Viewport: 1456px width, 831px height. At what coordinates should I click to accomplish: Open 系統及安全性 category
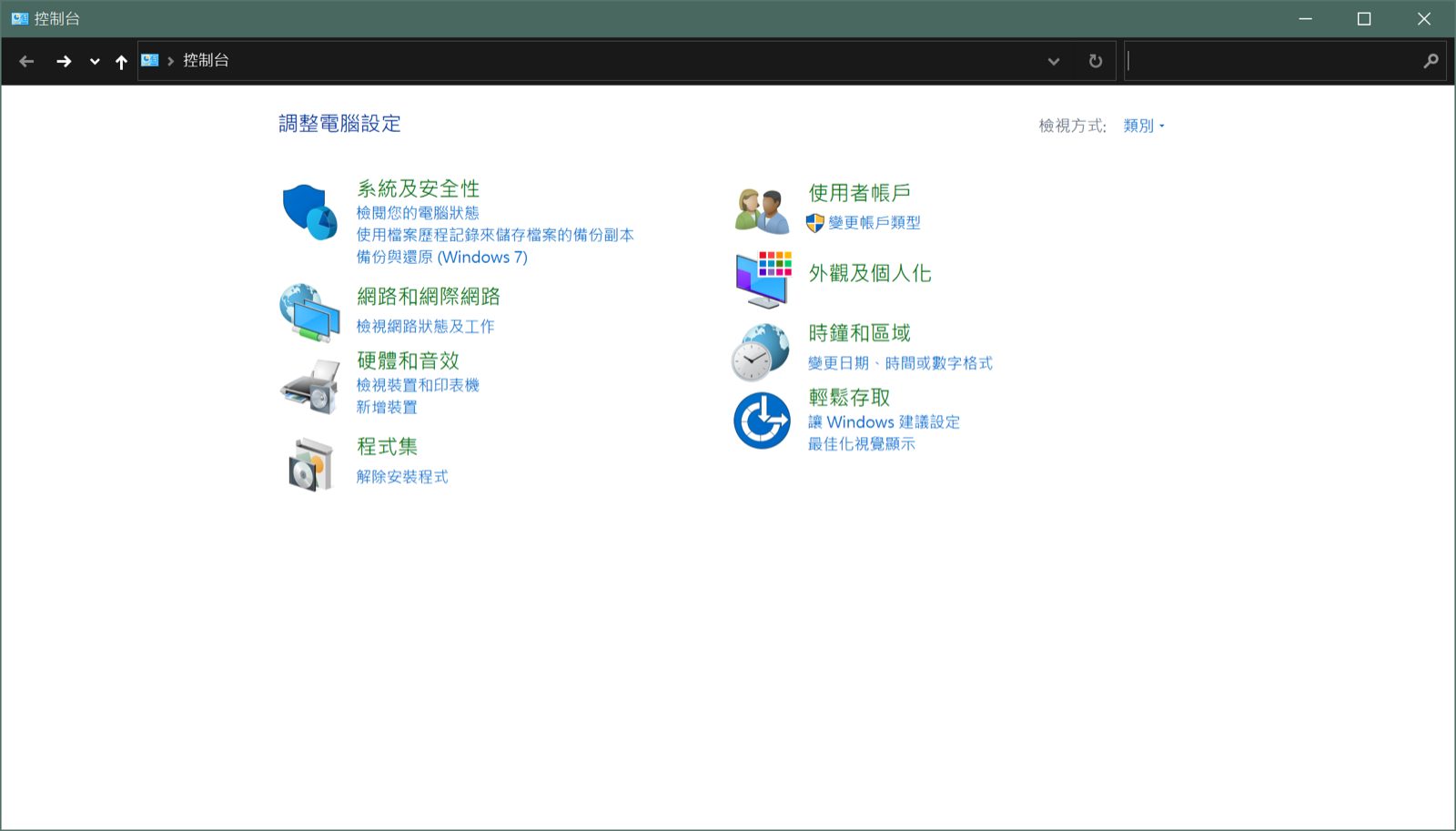pos(418,188)
